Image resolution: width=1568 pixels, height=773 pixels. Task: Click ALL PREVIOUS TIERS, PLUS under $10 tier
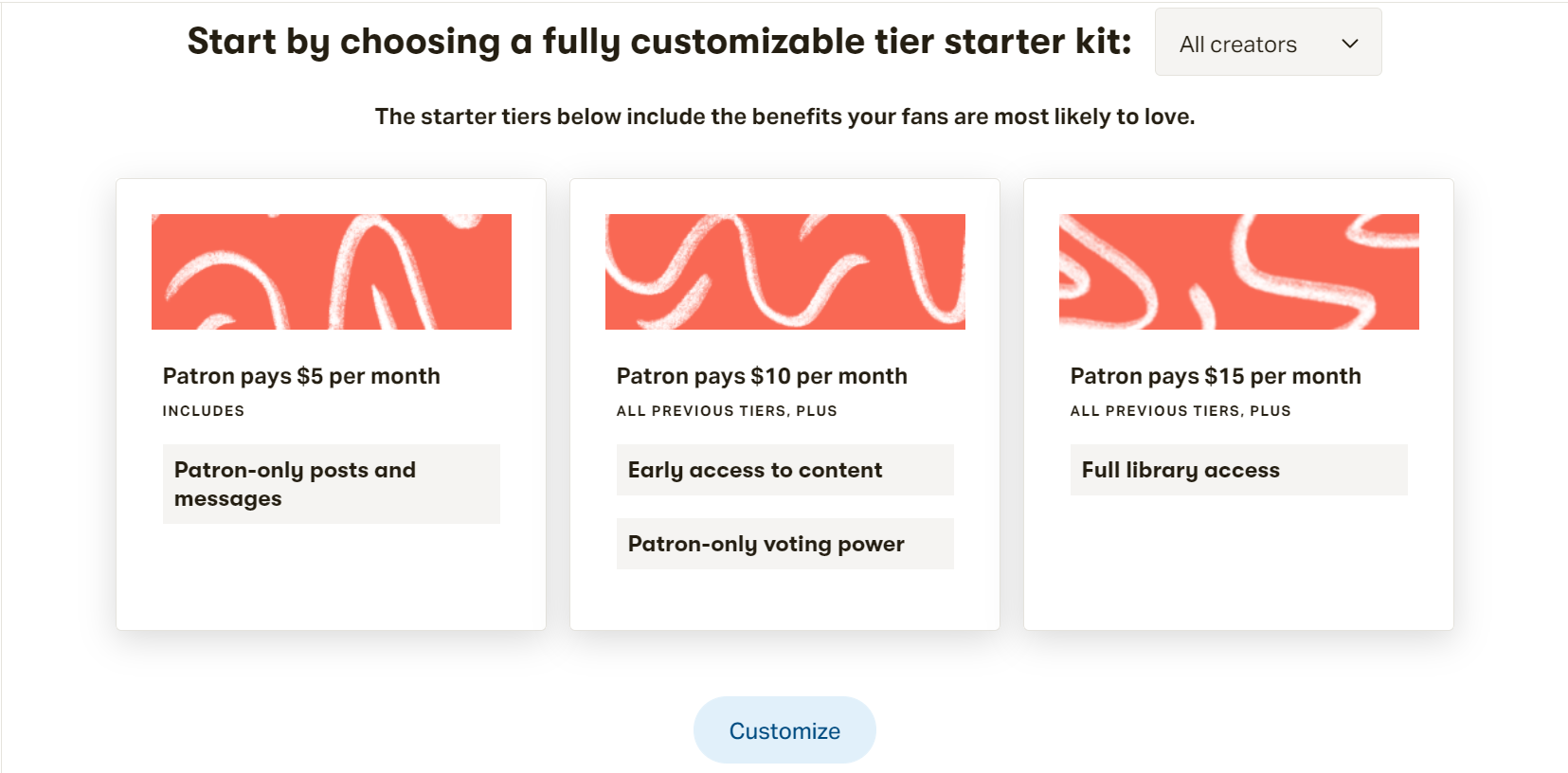[x=727, y=411]
